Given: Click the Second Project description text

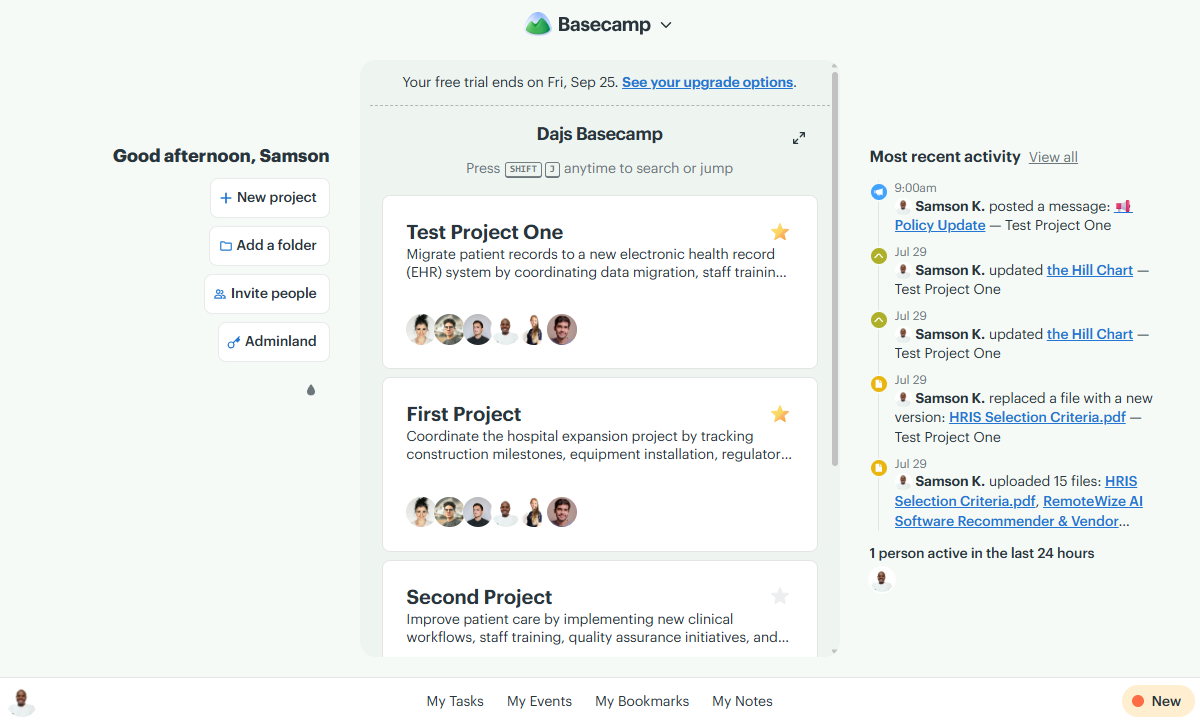Looking at the screenshot, I should [597, 628].
